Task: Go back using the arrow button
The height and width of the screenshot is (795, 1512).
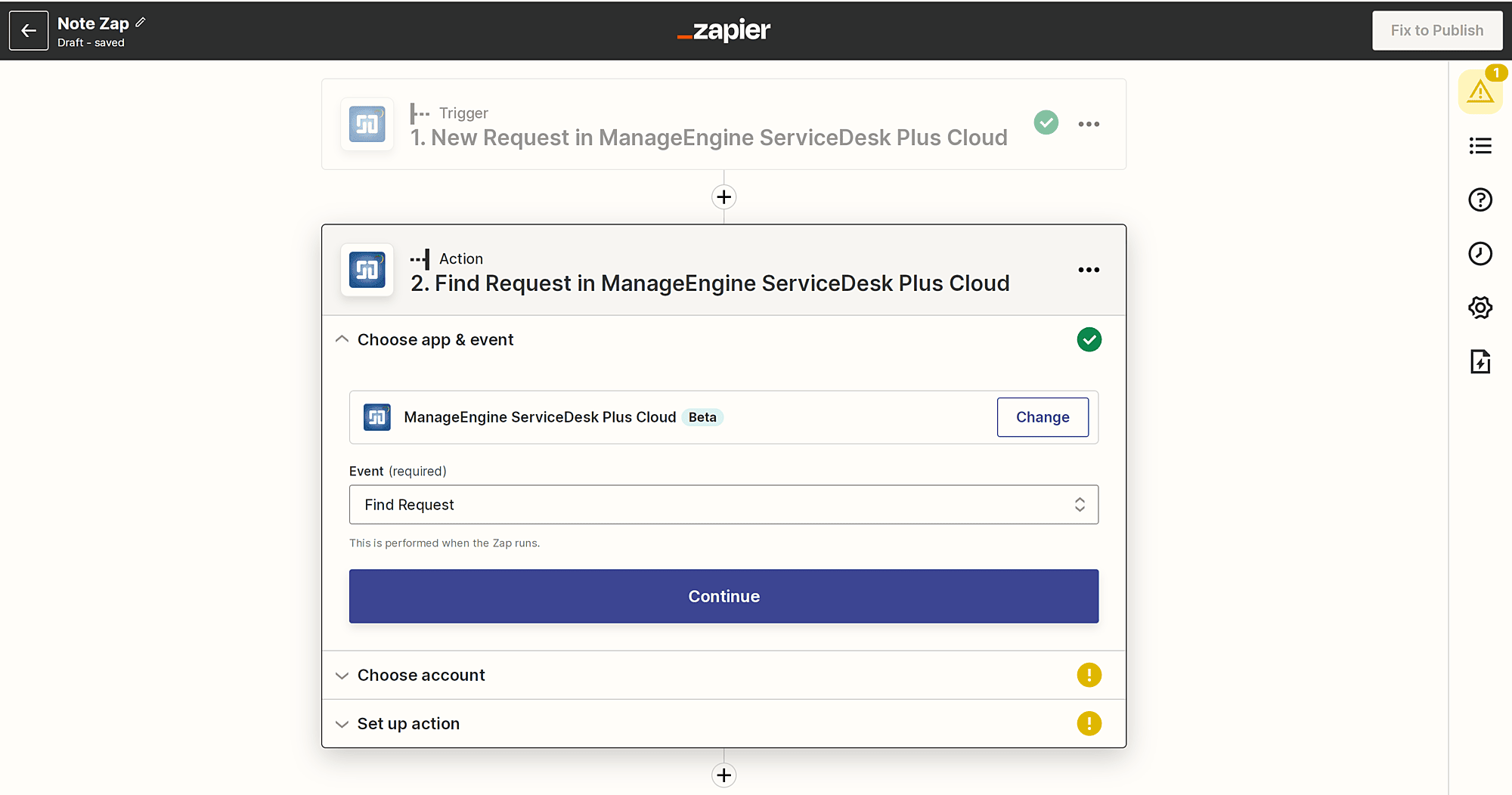Action: [29, 30]
